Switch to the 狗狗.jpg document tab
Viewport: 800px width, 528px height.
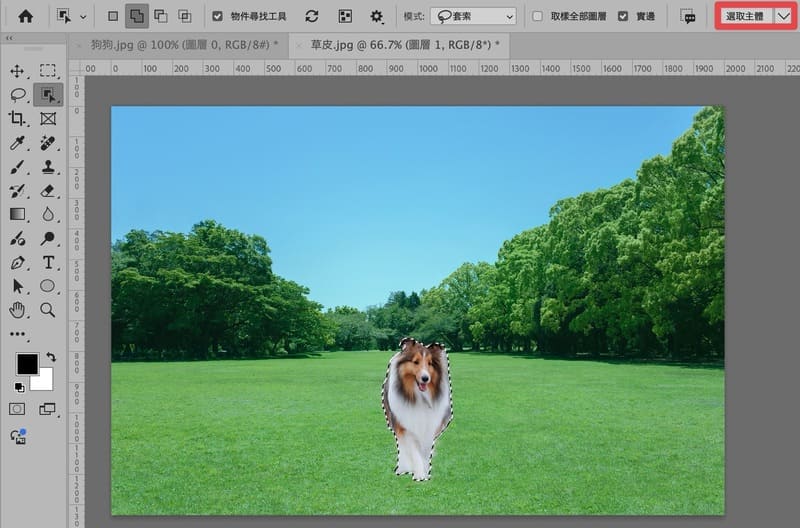pyautogui.click(x=184, y=45)
